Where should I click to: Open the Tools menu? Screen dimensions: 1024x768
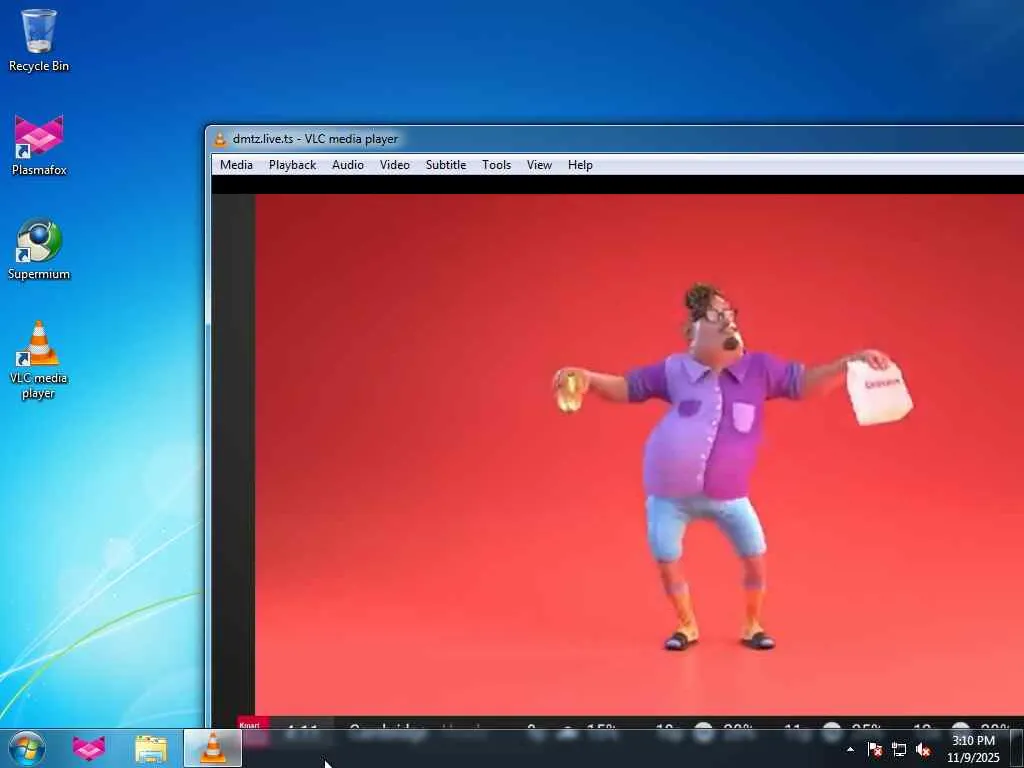496,165
